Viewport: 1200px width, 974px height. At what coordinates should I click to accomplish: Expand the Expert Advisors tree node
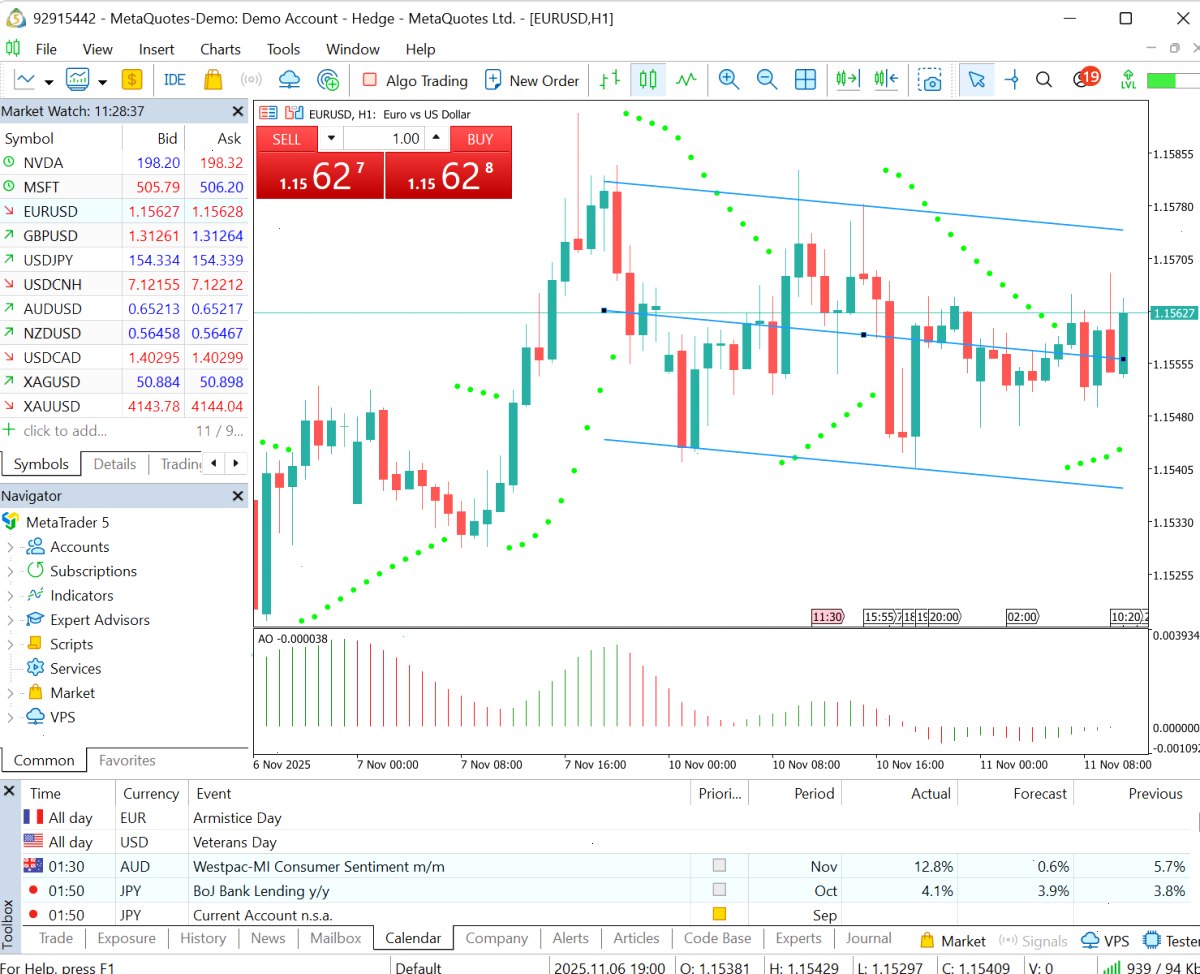(10, 620)
